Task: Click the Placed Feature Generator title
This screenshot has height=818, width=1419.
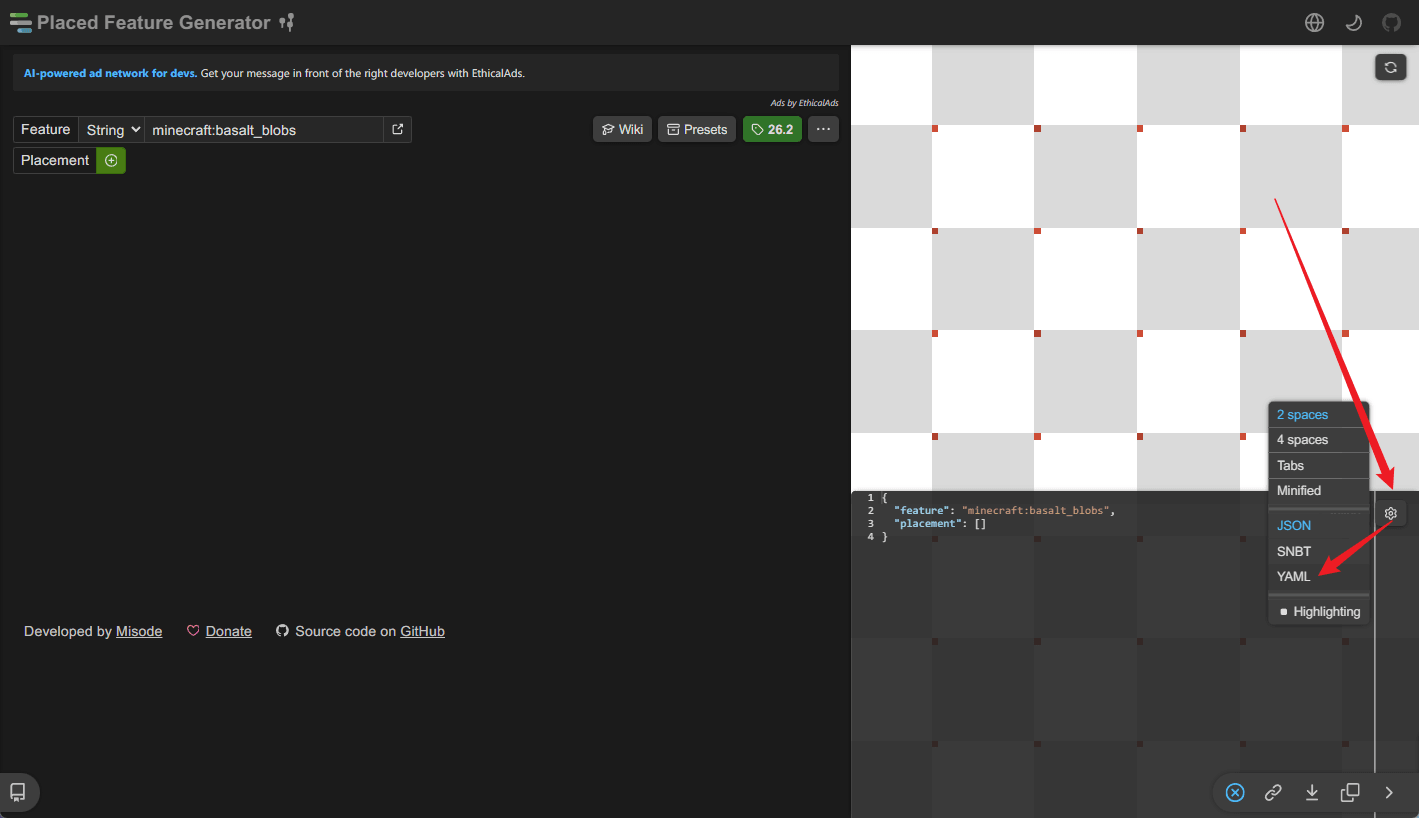Action: pyautogui.click(x=154, y=22)
